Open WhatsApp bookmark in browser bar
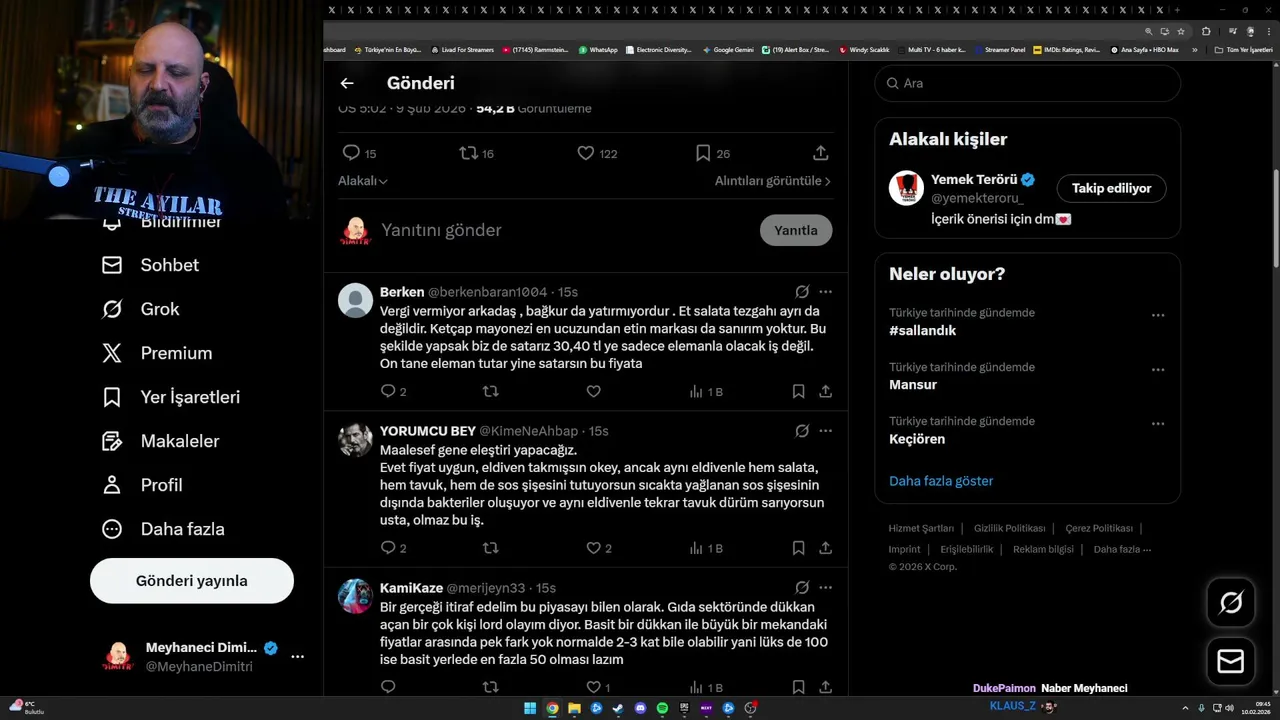This screenshot has width=1280, height=720. (x=598, y=50)
